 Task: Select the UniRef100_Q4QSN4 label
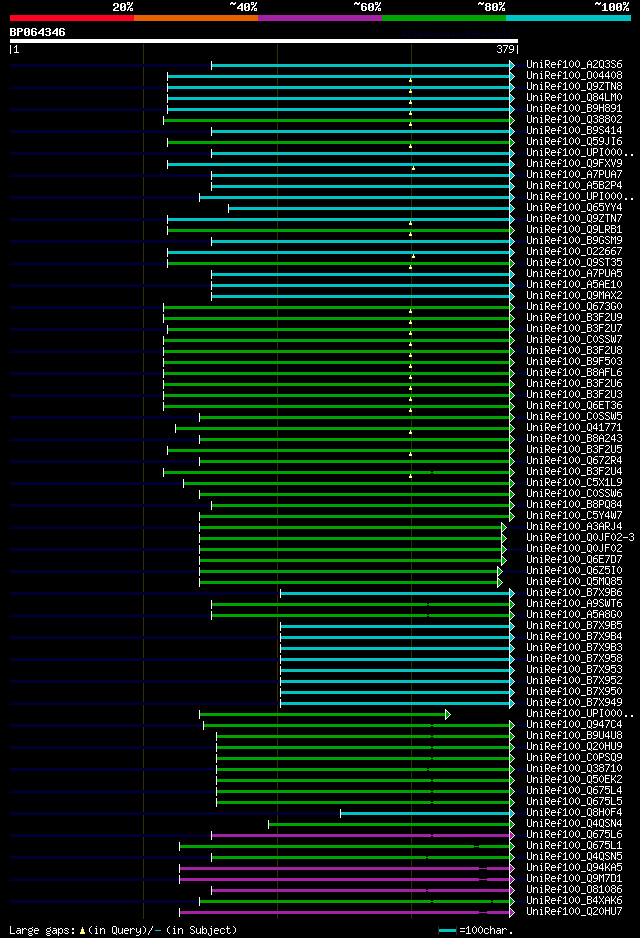tap(574, 824)
